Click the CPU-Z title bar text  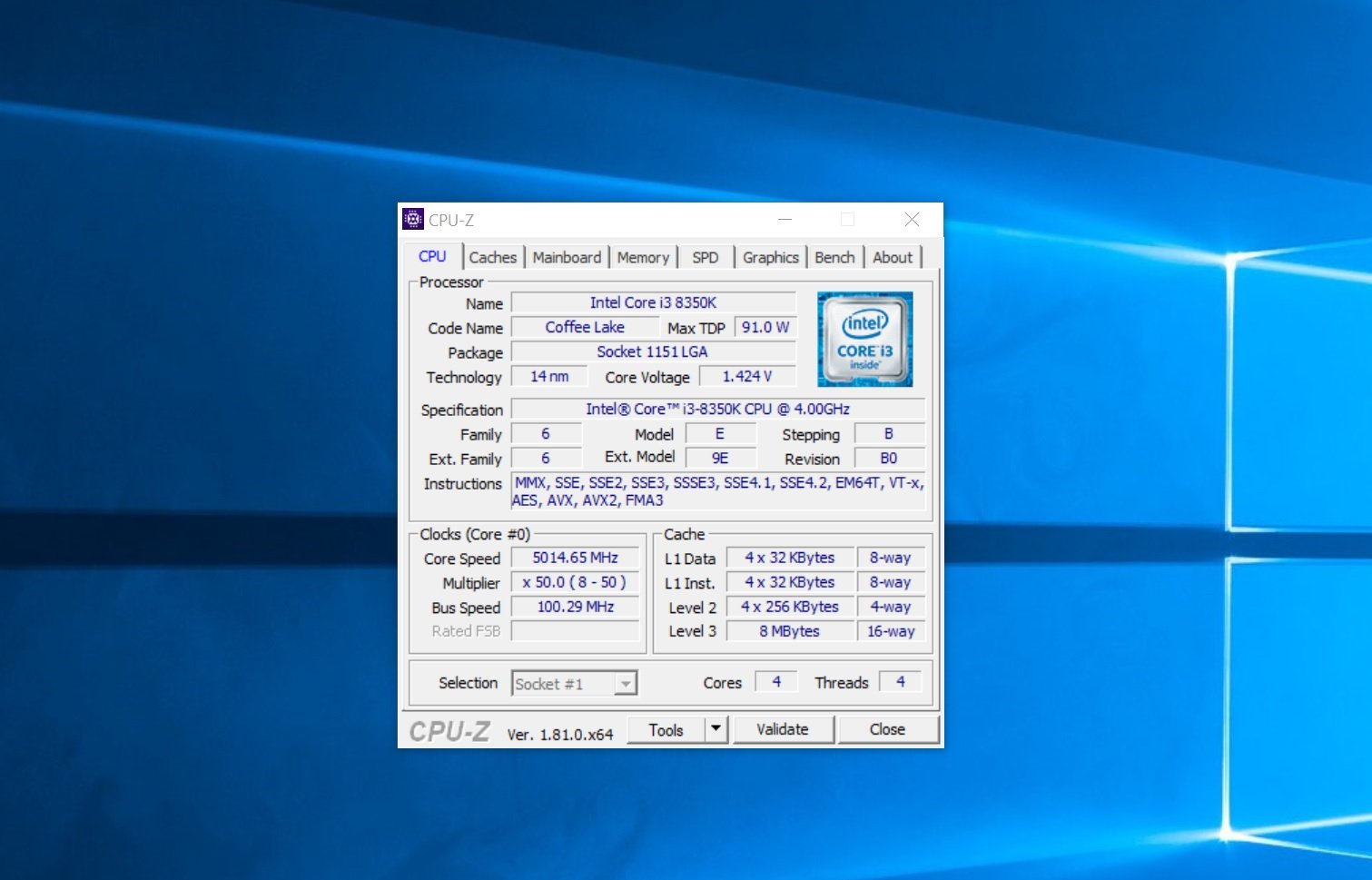pos(451,220)
